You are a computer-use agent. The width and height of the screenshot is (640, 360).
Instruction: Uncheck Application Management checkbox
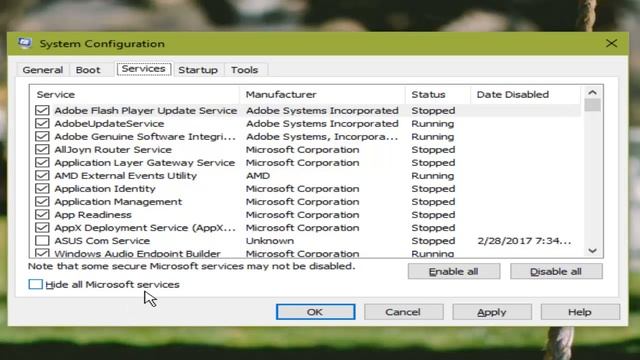click(42, 202)
